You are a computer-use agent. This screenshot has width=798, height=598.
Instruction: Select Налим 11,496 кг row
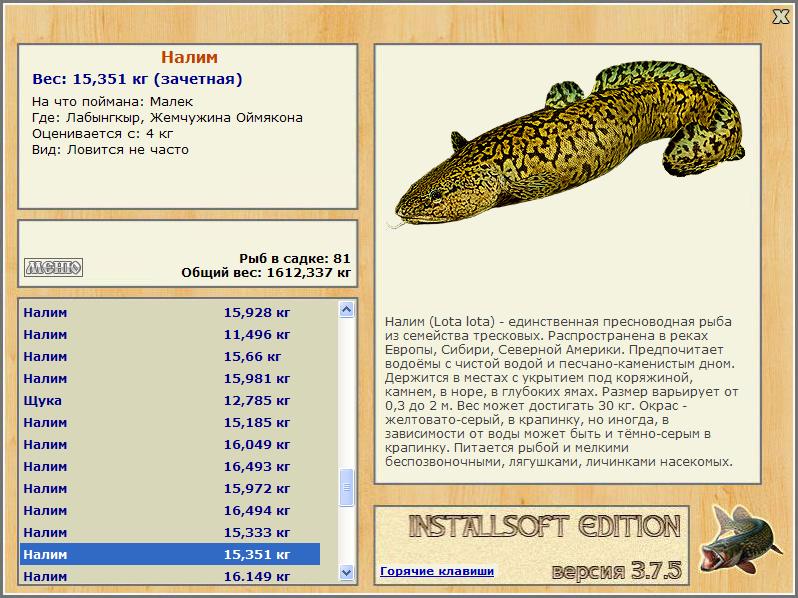170,334
